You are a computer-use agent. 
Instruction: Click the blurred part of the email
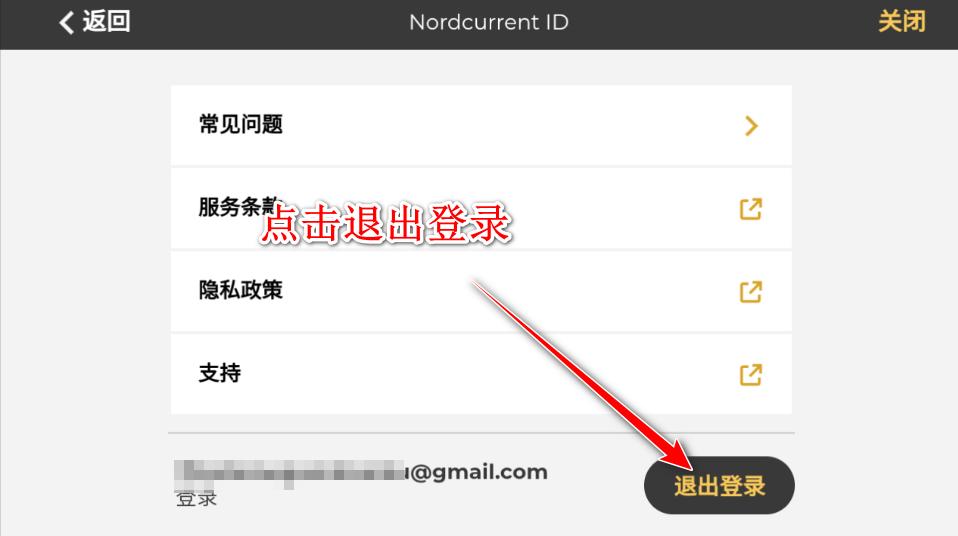click(290, 474)
